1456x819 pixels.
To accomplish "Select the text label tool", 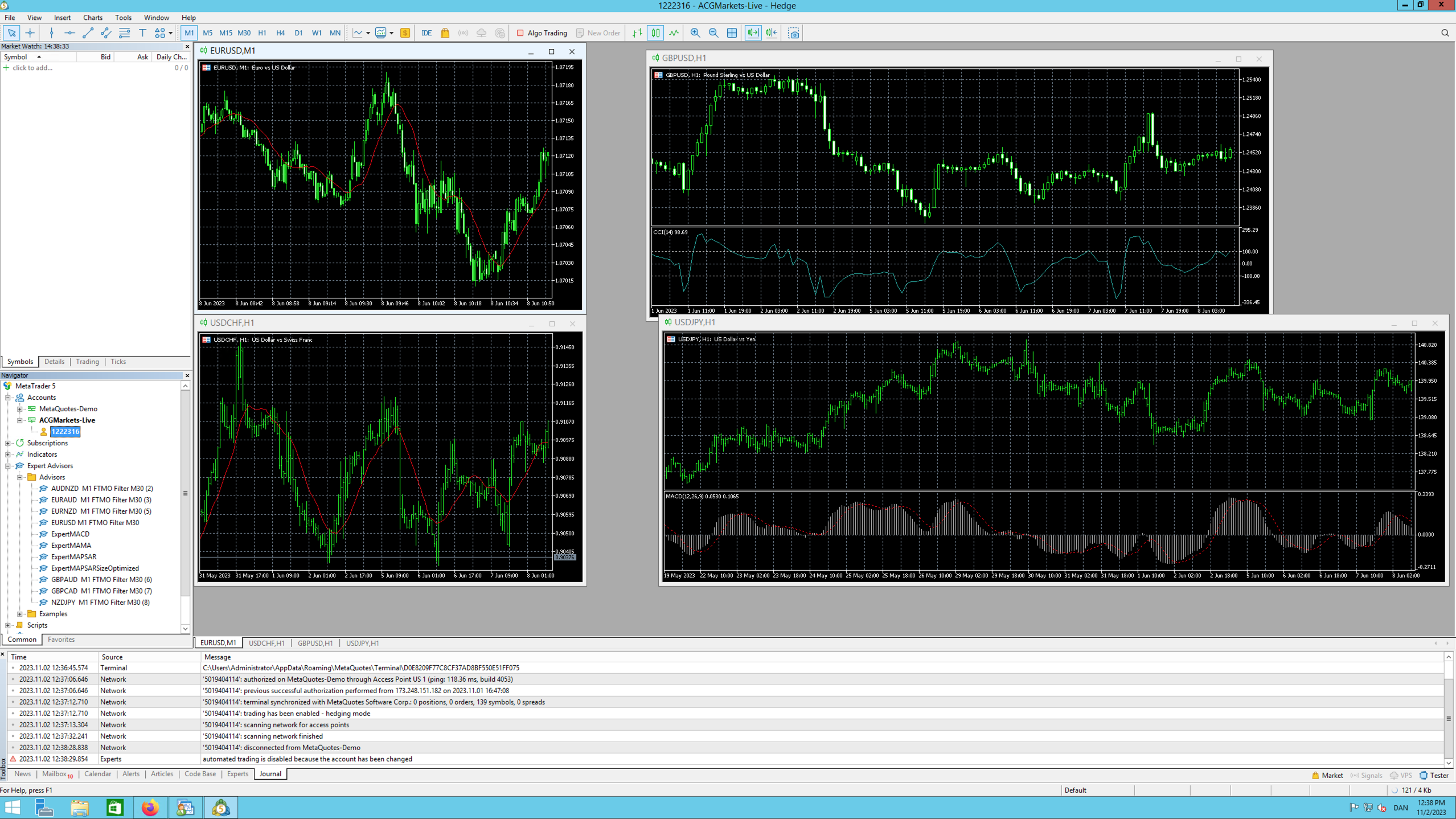I will [x=142, y=33].
